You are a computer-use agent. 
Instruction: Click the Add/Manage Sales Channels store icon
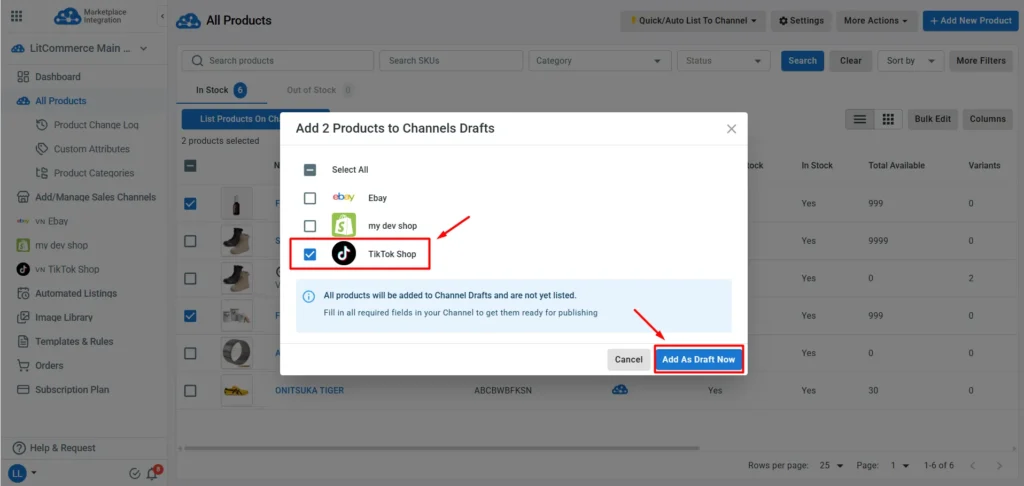click(x=24, y=197)
